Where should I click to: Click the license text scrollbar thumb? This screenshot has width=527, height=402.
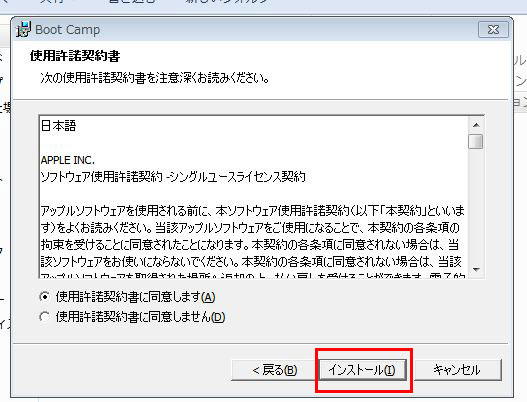pyautogui.click(x=476, y=142)
